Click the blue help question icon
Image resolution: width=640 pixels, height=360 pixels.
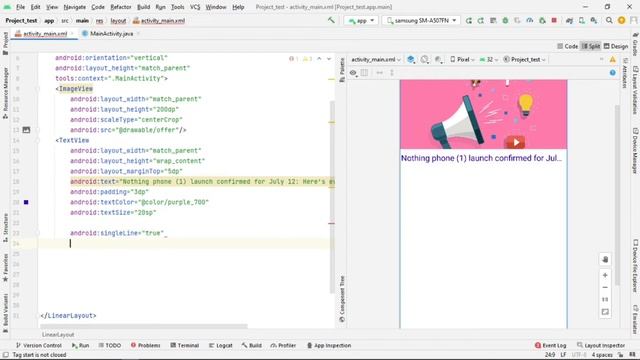click(x=613, y=73)
